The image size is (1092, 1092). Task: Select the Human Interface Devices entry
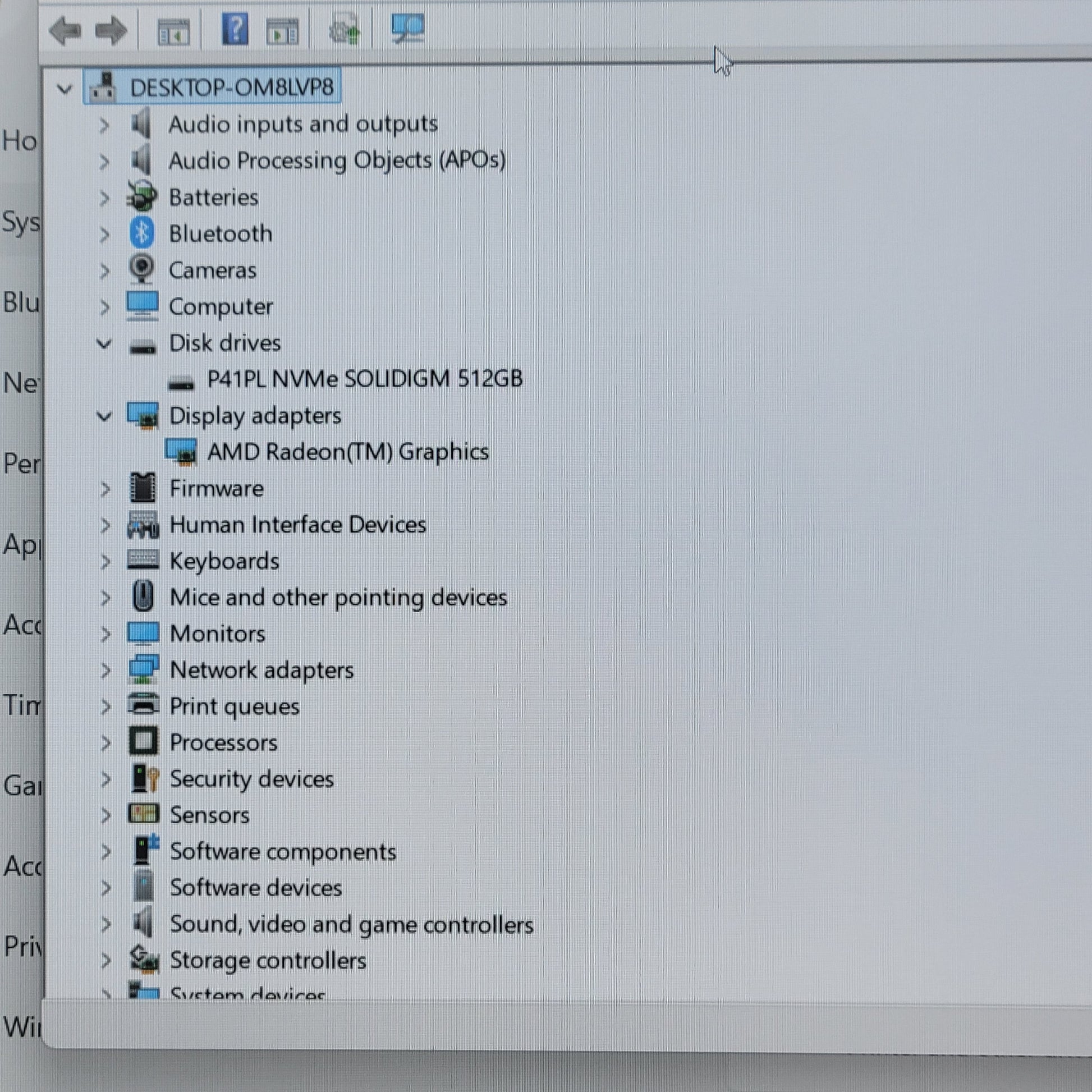coord(297,525)
